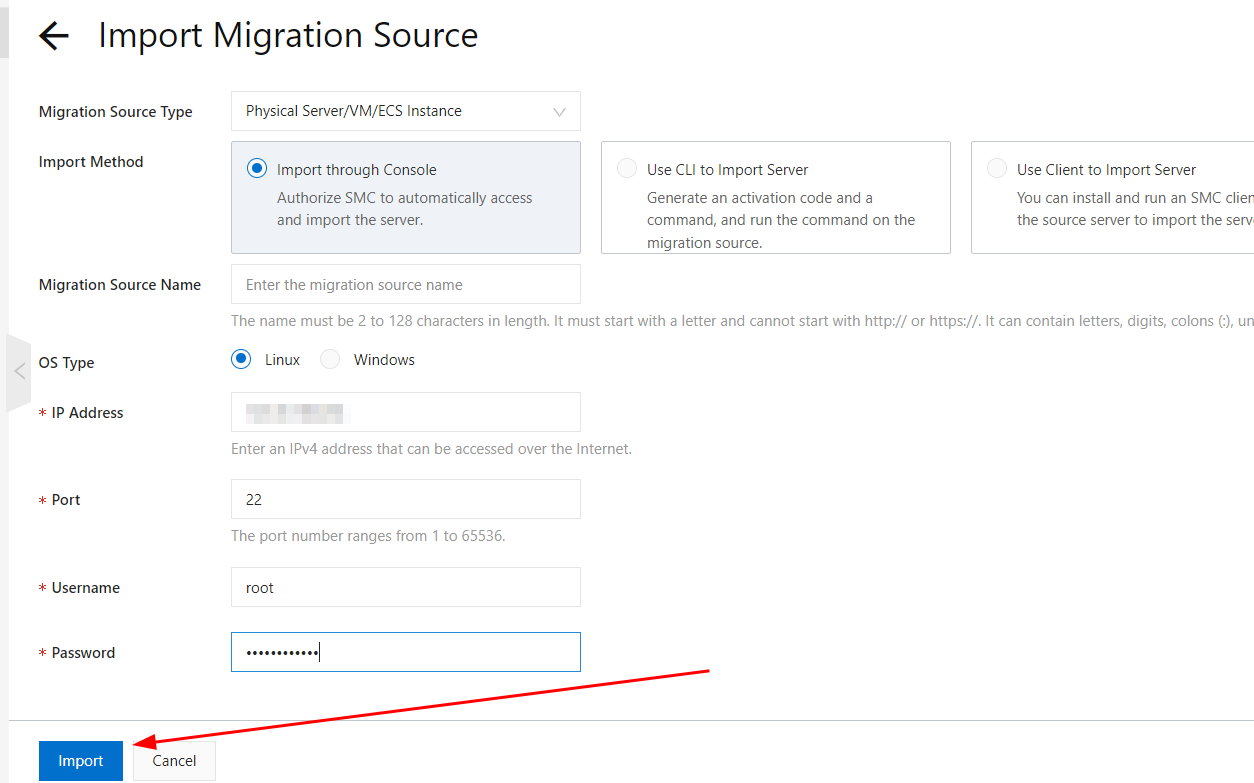
Task: Focus the Password input field
Action: point(405,652)
